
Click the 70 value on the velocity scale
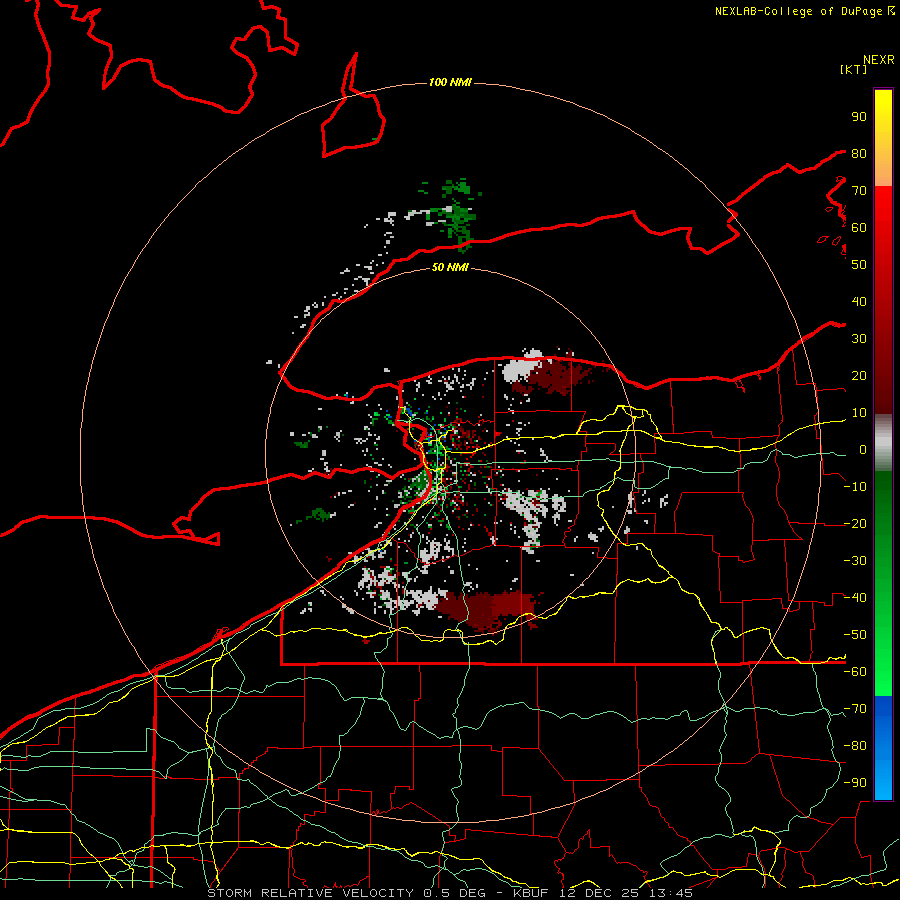pos(859,191)
